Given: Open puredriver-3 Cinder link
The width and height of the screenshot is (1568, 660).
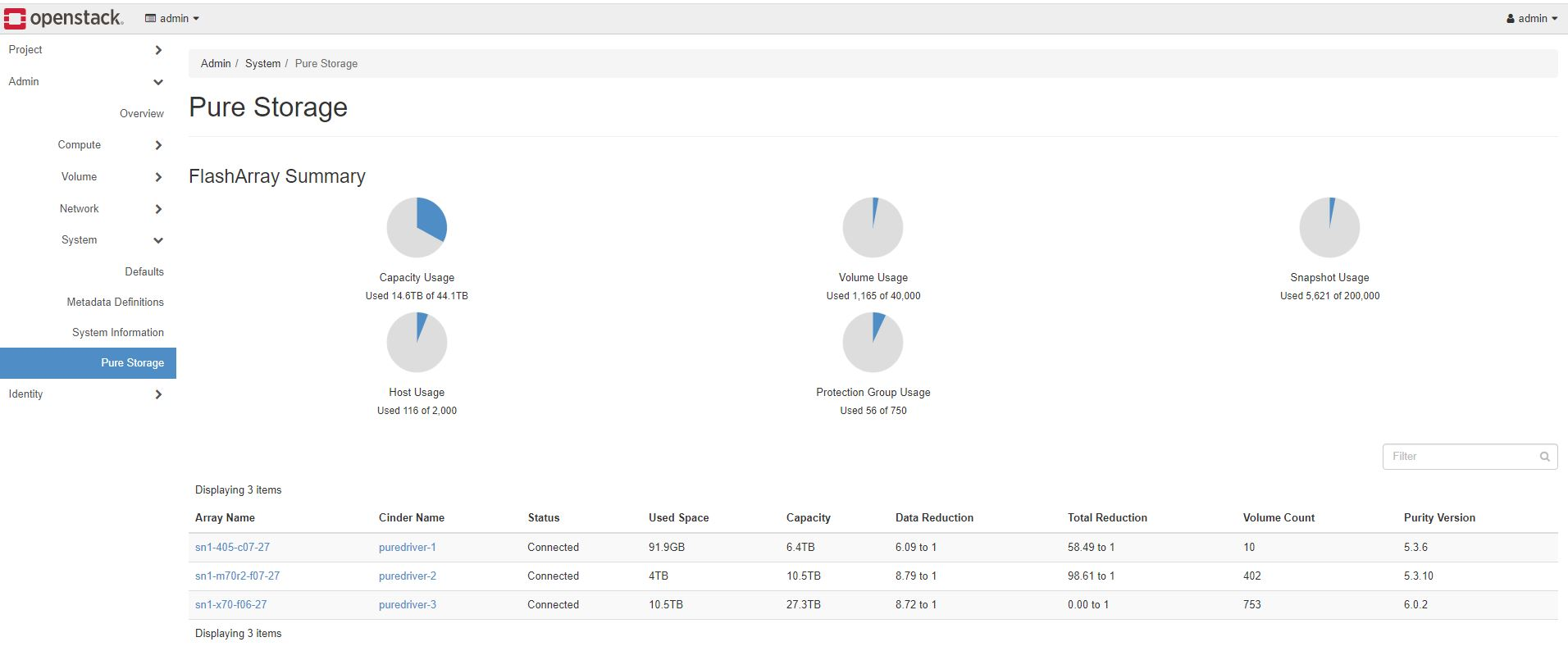Looking at the screenshot, I should (408, 604).
